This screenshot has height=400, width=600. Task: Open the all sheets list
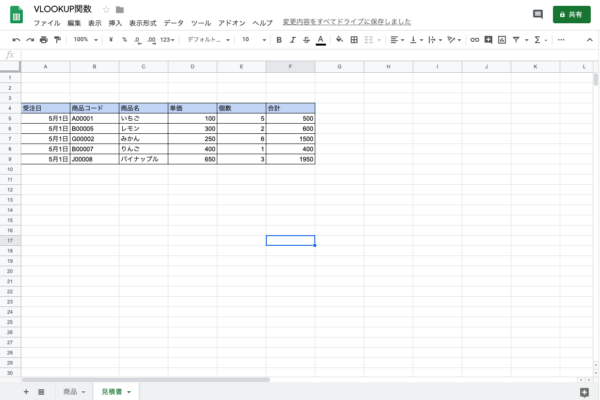(x=41, y=392)
